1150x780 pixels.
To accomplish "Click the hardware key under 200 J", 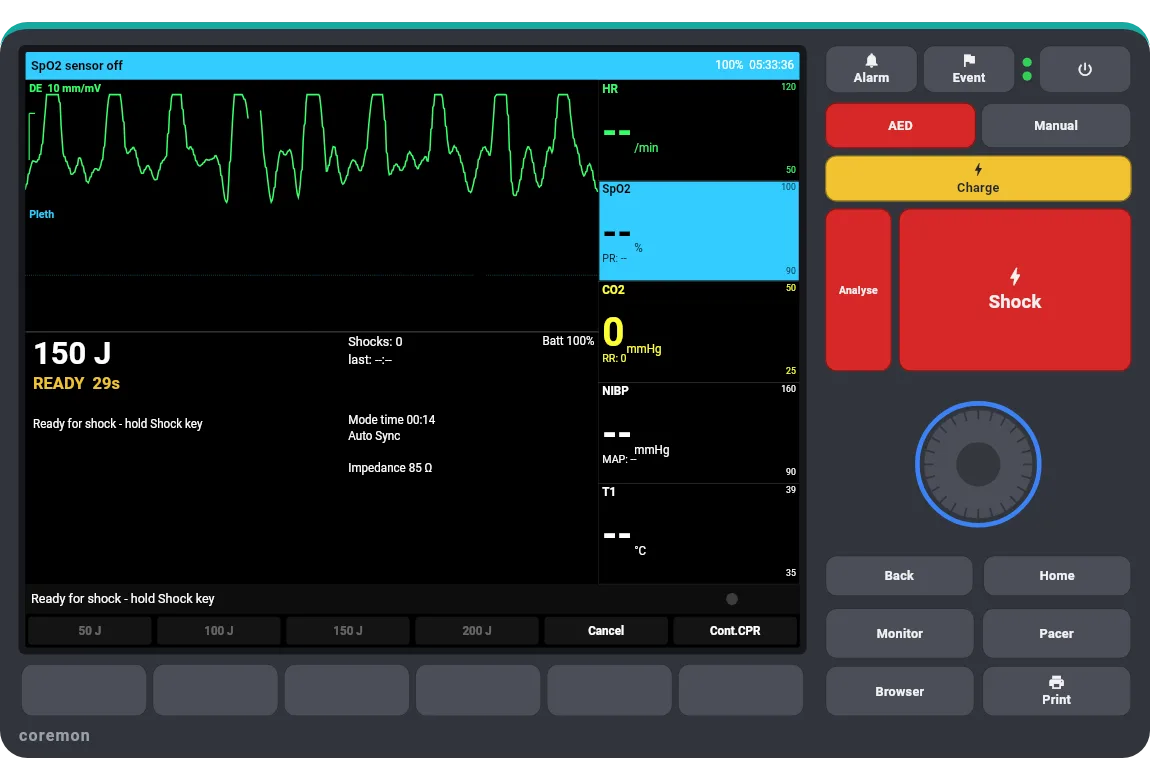I will (477, 690).
